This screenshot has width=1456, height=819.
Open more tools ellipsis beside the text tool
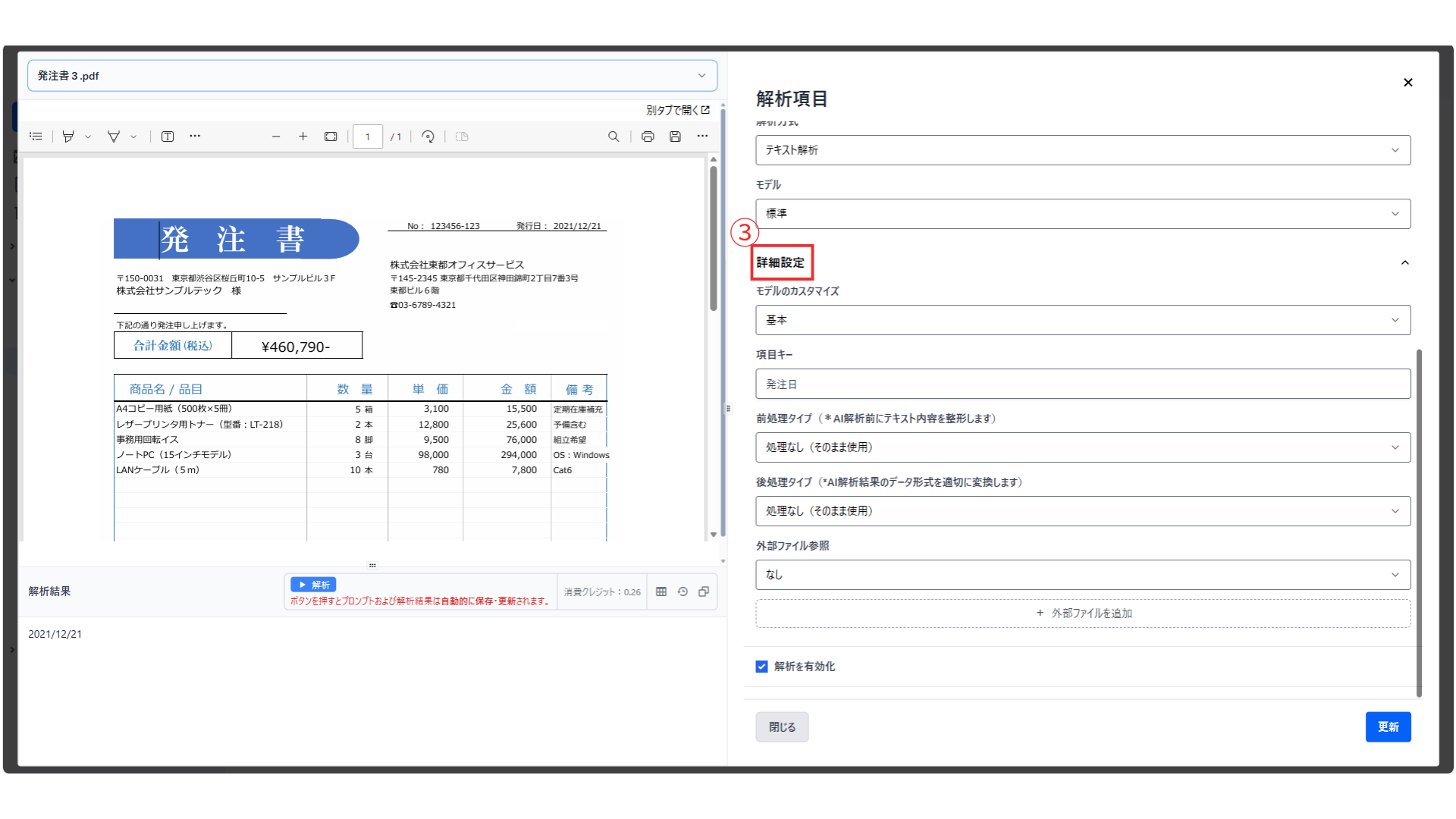(195, 136)
